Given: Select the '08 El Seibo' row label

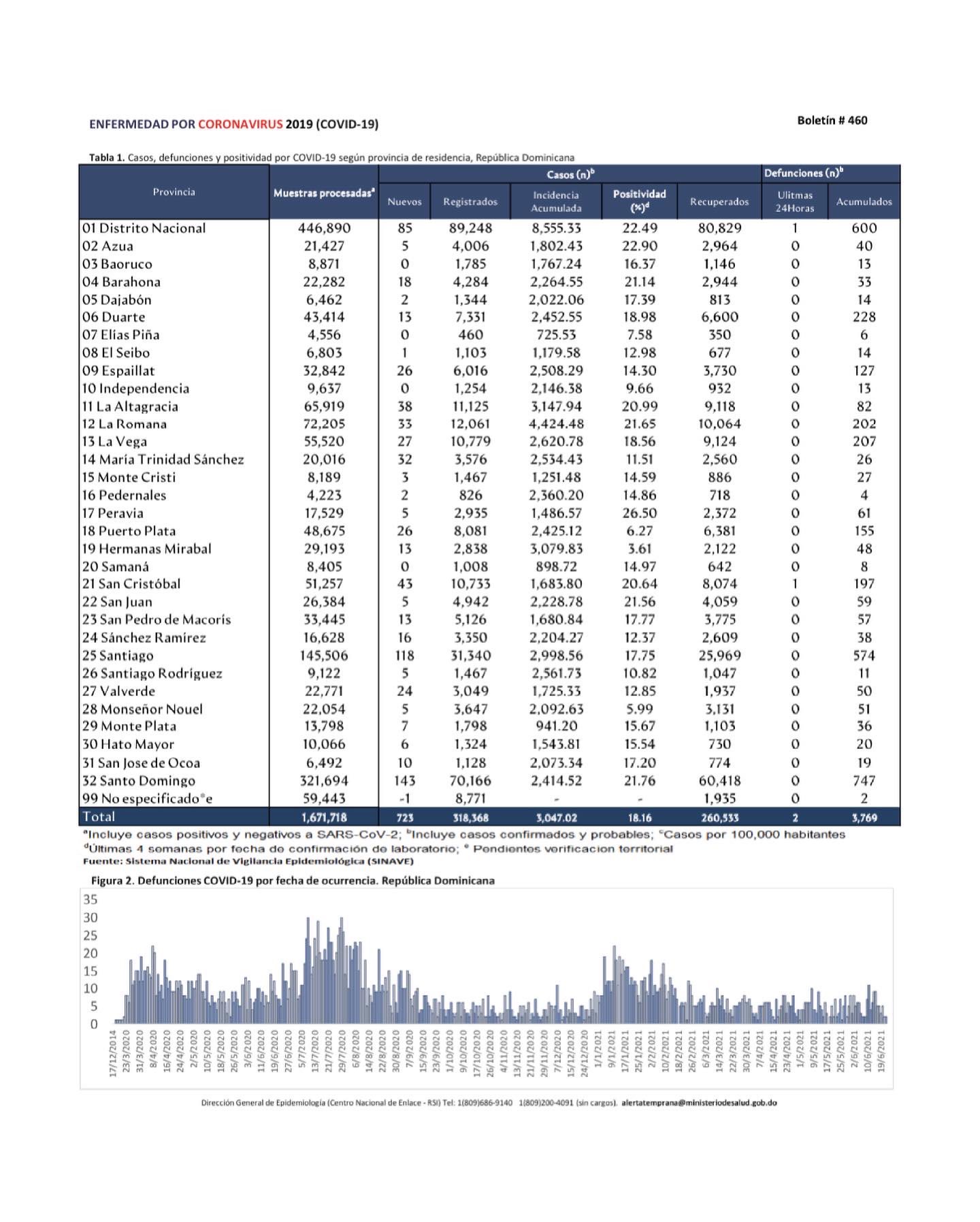Looking at the screenshot, I should [x=116, y=353].
